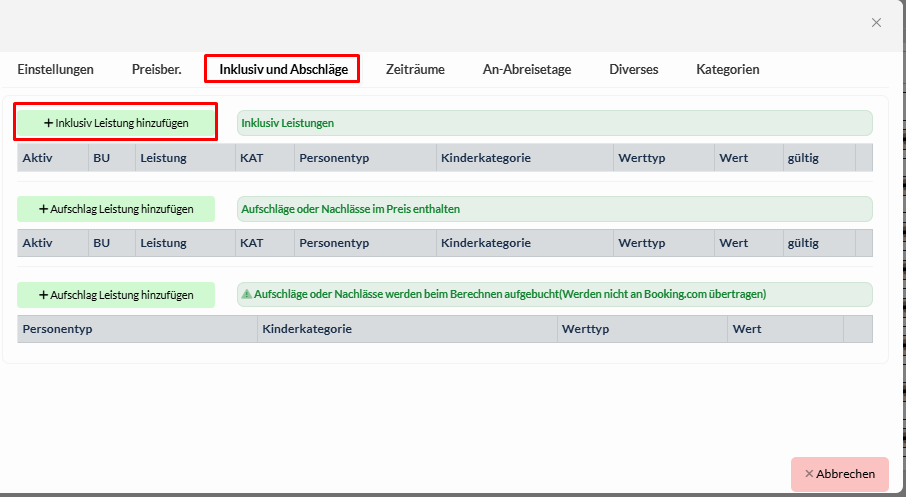Click Aktiv column header in Inklusiv Leistungen table
Screen dimensions: 906x497
point(37,158)
